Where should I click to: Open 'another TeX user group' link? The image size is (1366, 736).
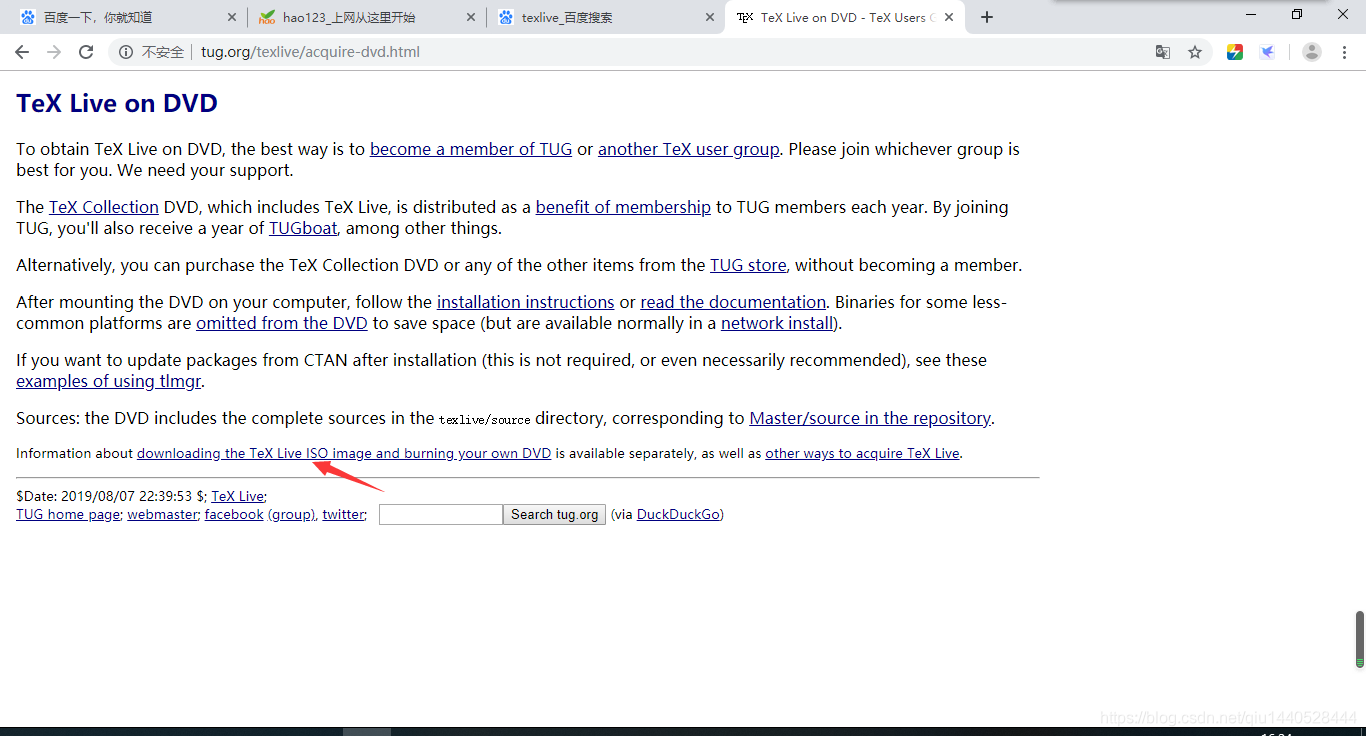click(688, 149)
